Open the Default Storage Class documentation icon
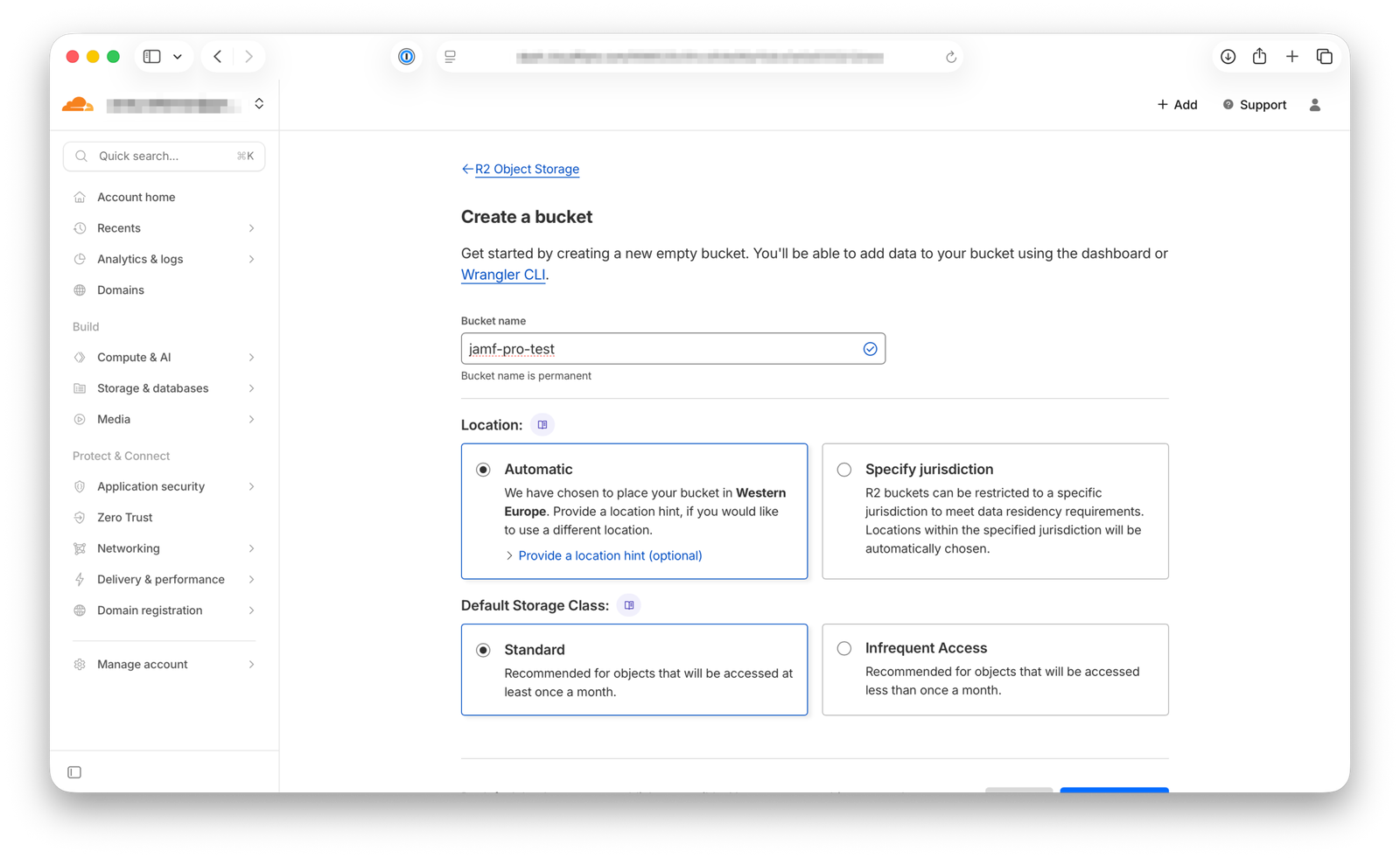The width and height of the screenshot is (1400, 858). [629, 605]
